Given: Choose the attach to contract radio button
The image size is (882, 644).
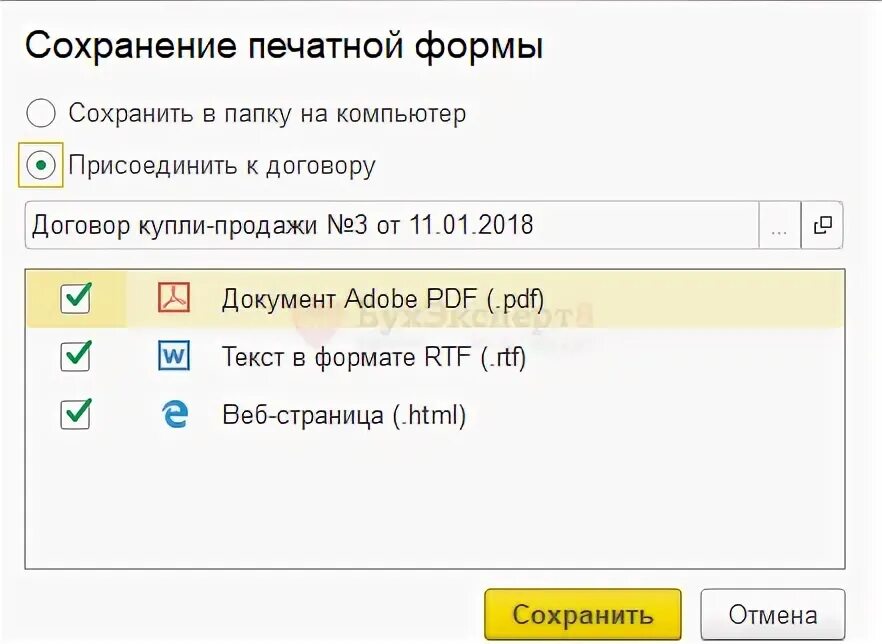Looking at the screenshot, I should click(41, 166).
